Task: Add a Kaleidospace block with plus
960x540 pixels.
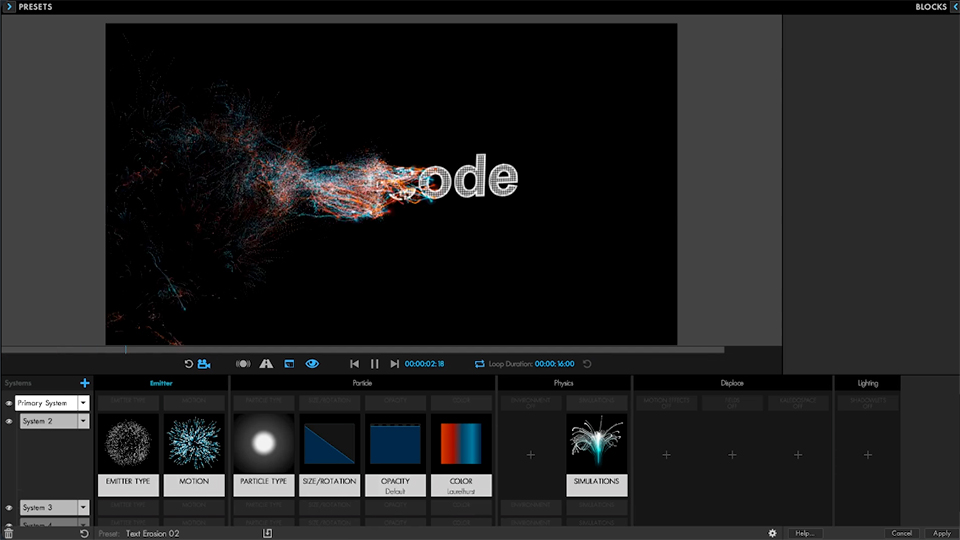Action: 798,455
